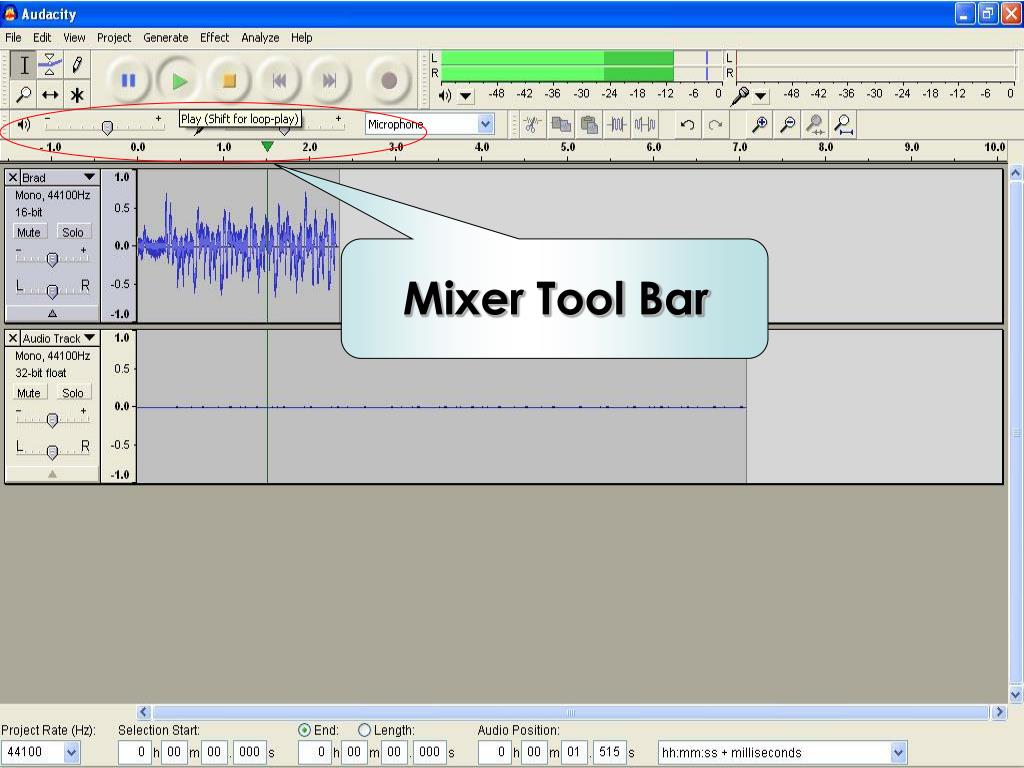1024x768 pixels.
Task: Click the Record button
Action: tap(389, 81)
